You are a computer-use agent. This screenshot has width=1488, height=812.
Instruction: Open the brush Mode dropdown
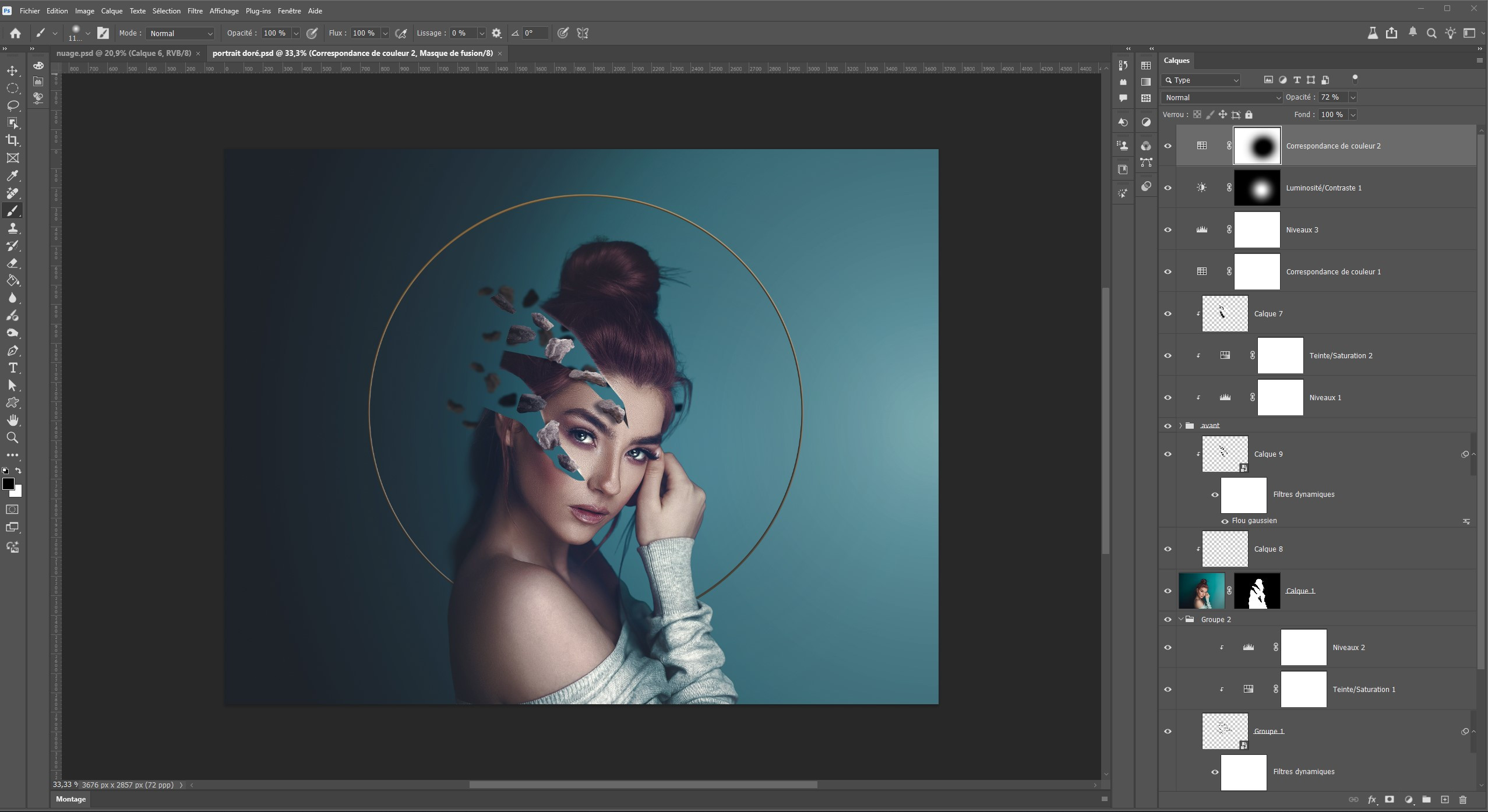pos(181,33)
